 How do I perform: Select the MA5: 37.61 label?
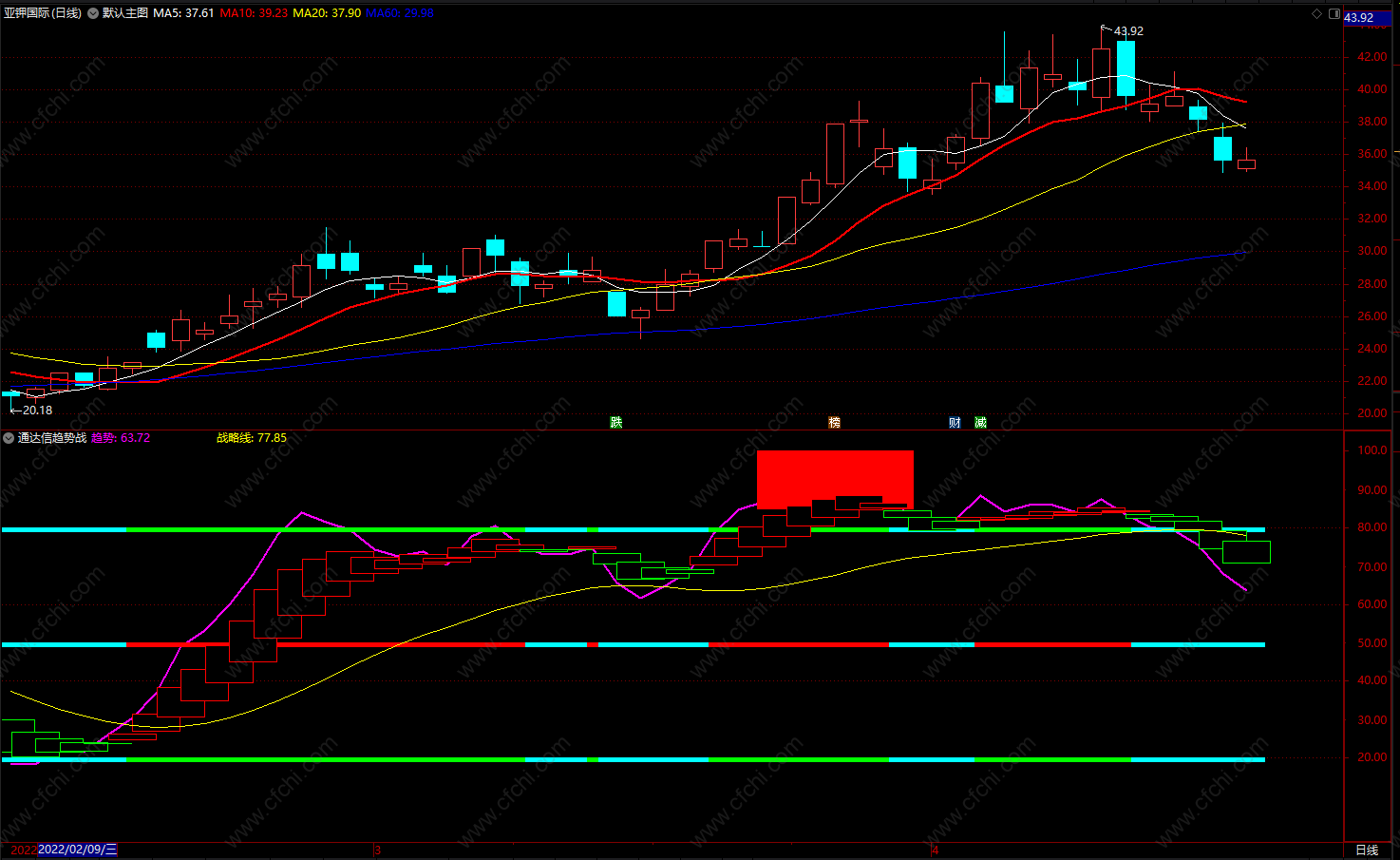pyautogui.click(x=183, y=13)
